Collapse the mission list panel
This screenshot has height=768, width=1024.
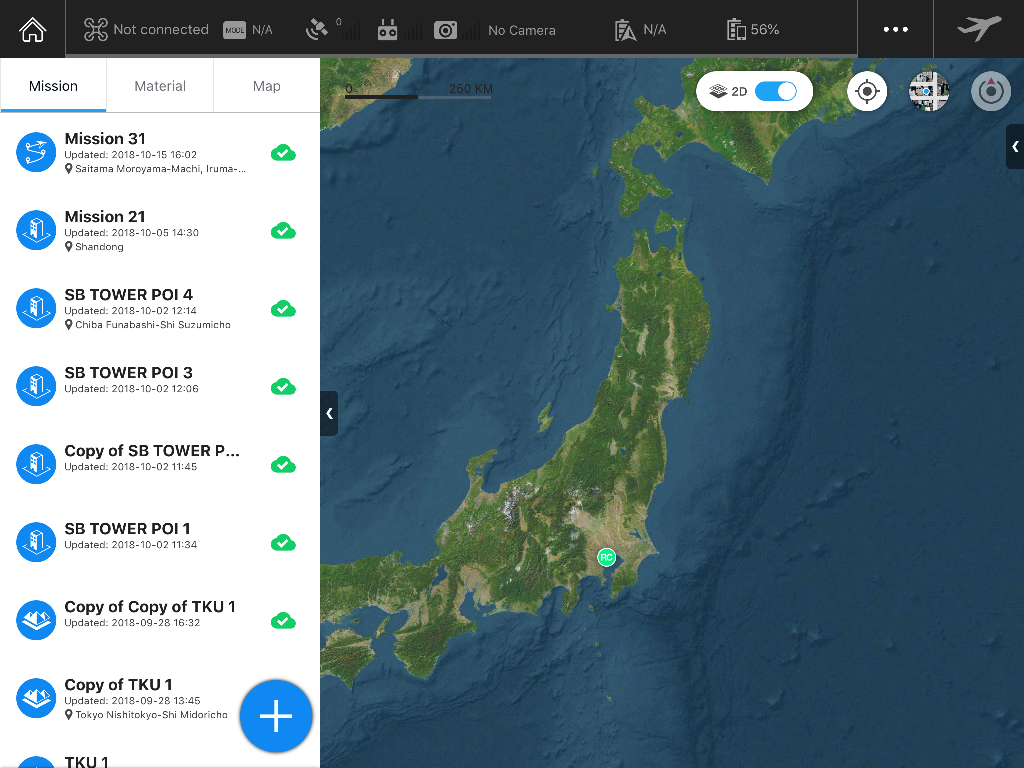329,413
